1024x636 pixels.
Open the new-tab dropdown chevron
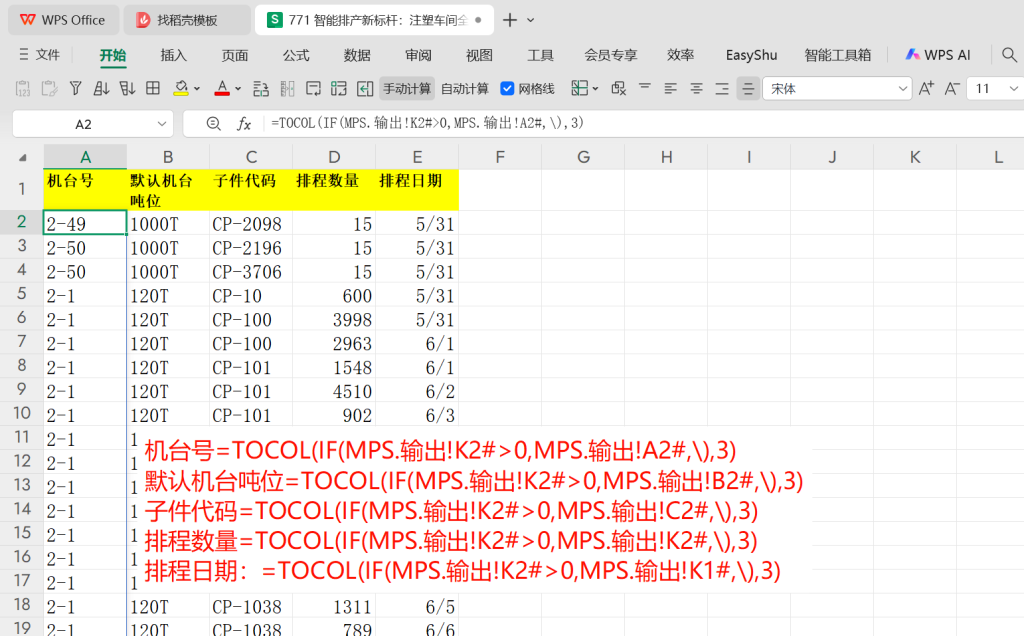[x=530, y=20]
